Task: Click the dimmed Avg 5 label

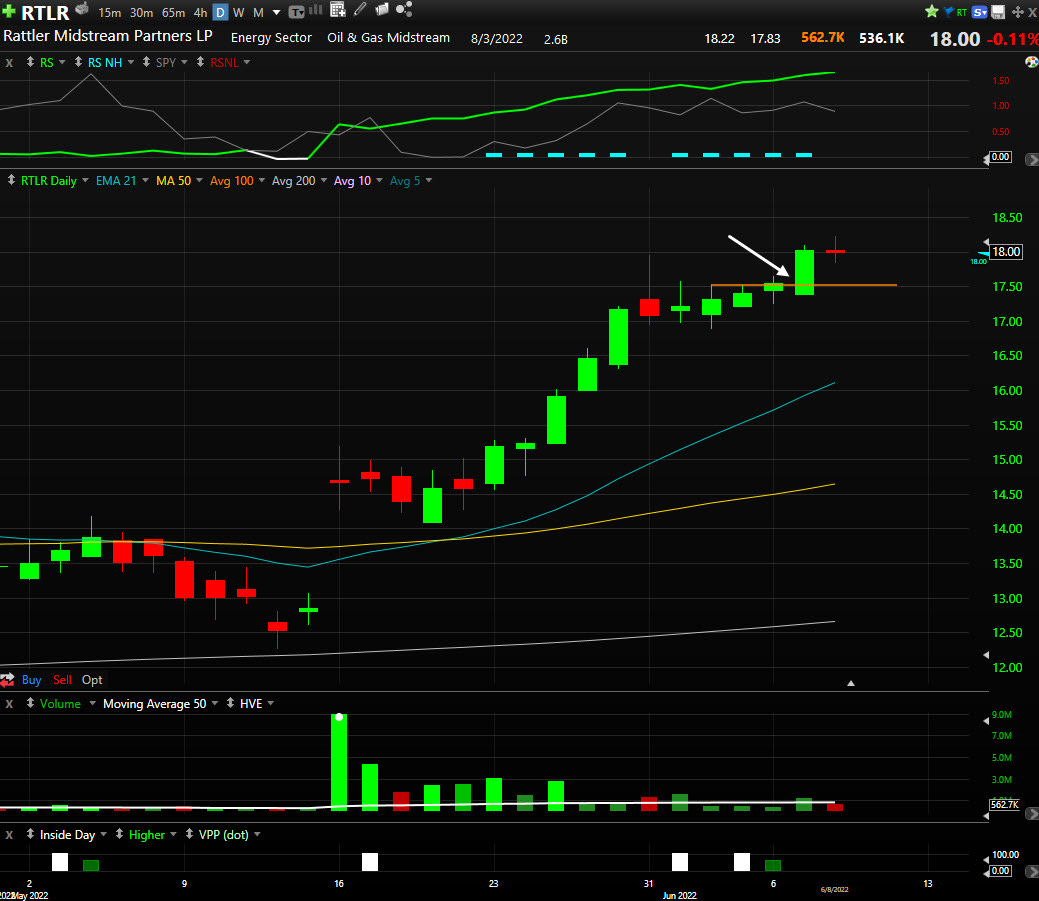Action: (405, 180)
